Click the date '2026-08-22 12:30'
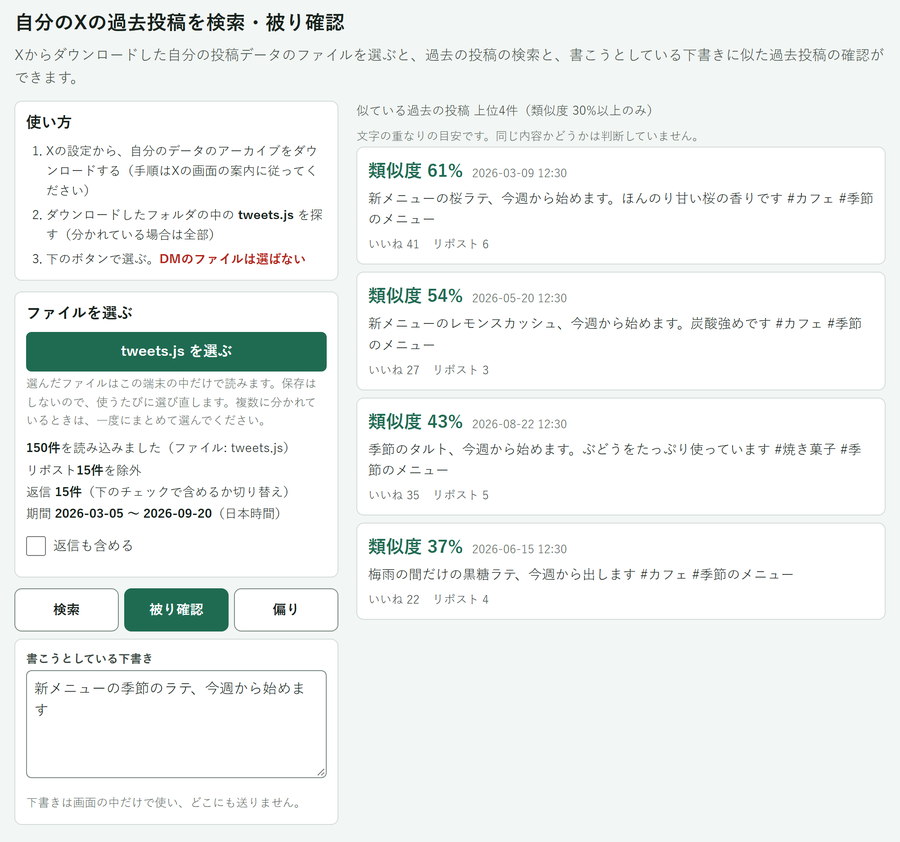900x842 pixels. tap(519, 424)
